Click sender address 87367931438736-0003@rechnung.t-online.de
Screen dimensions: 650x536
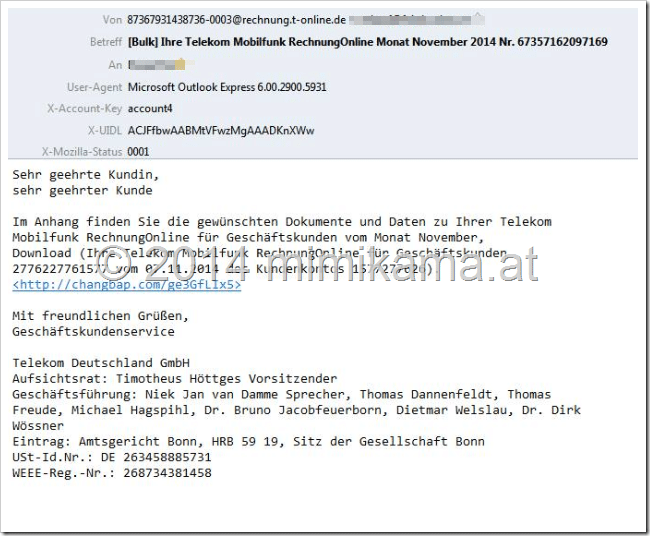236,20
